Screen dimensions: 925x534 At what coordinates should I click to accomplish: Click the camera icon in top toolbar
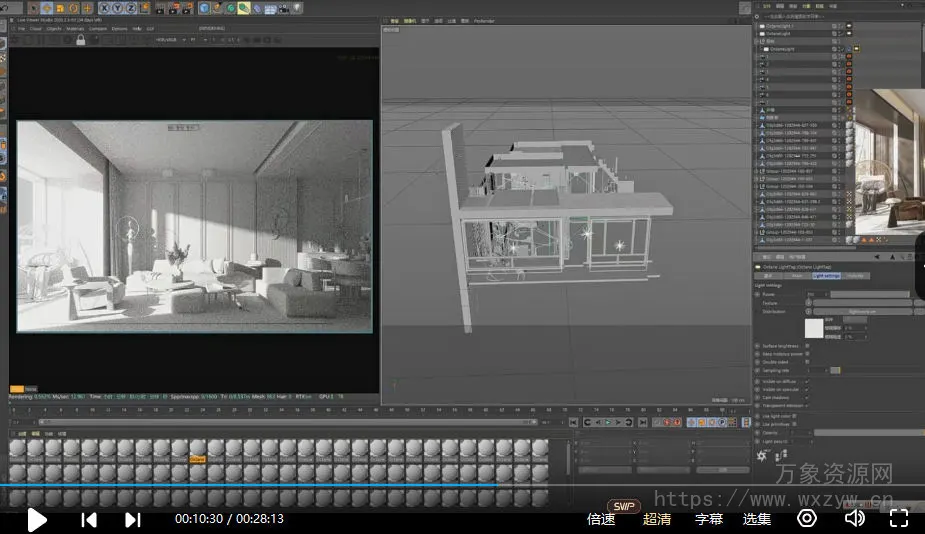283,8
